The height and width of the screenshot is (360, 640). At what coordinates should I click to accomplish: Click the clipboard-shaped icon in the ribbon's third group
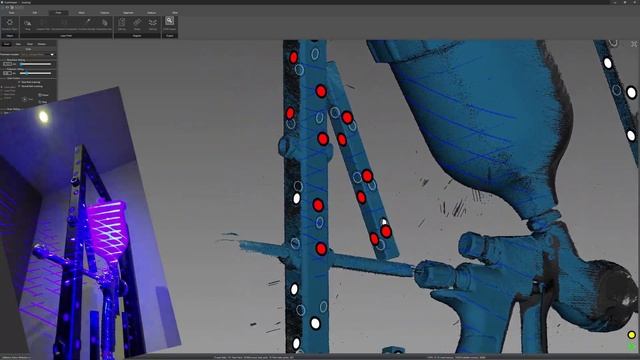(x=122, y=22)
